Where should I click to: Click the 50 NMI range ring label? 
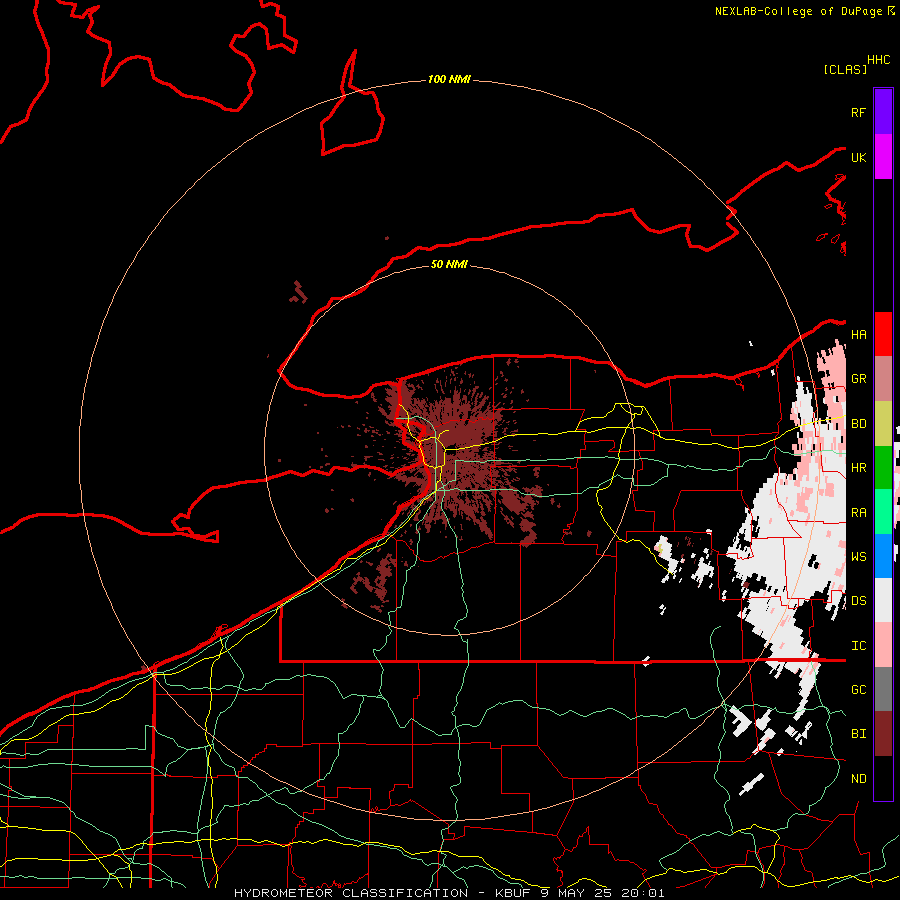coord(449,264)
